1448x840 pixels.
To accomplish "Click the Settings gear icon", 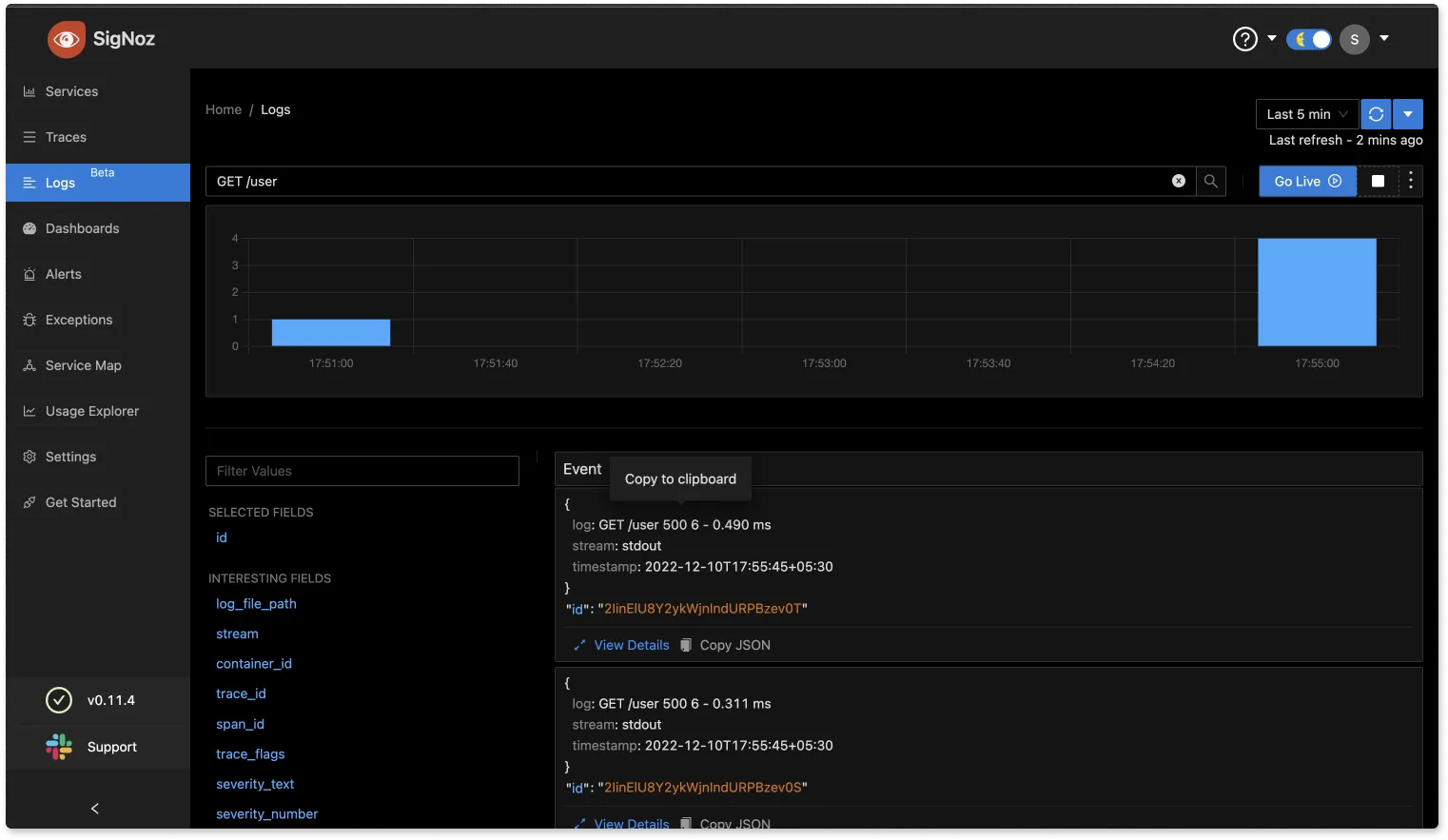I will 29,457.
